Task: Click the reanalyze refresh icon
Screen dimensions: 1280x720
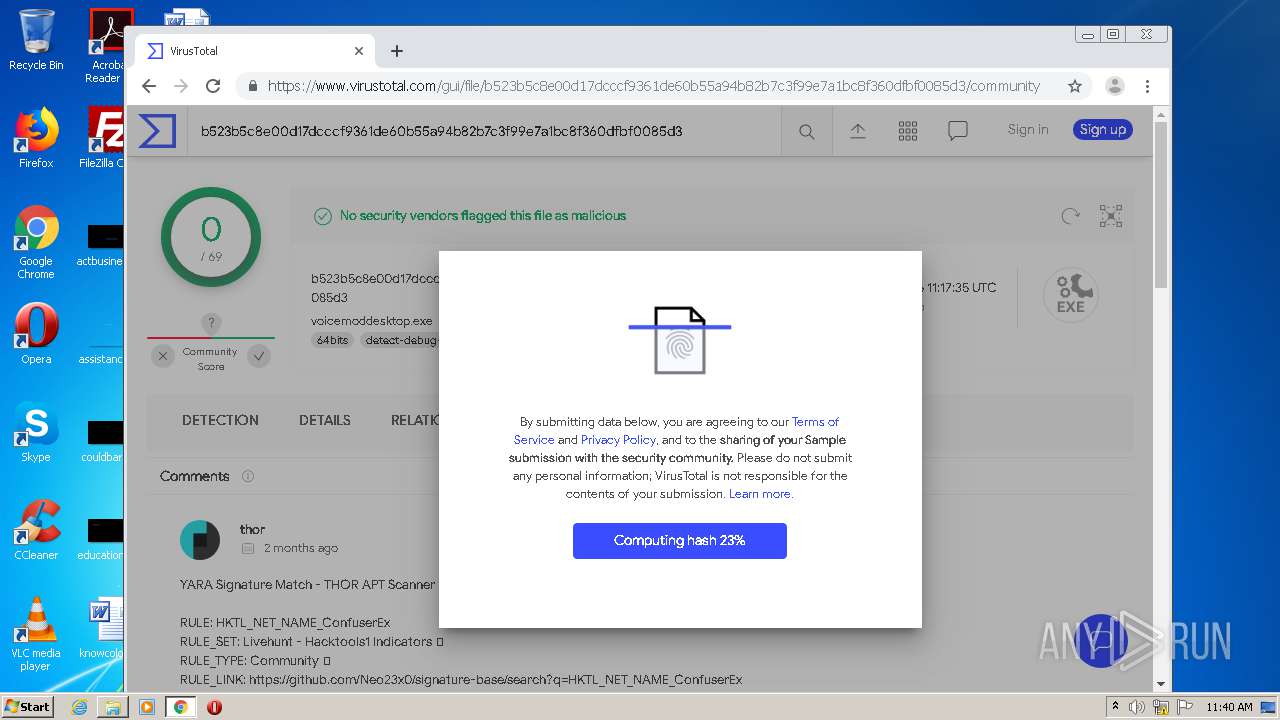Action: (1071, 216)
